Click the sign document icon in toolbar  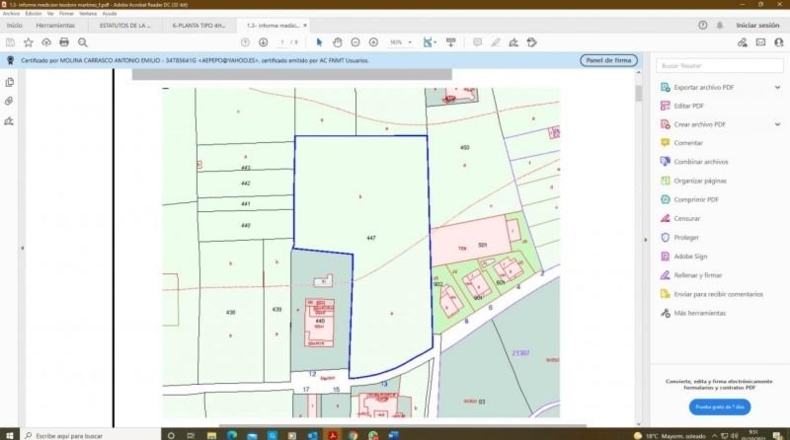(x=513, y=42)
